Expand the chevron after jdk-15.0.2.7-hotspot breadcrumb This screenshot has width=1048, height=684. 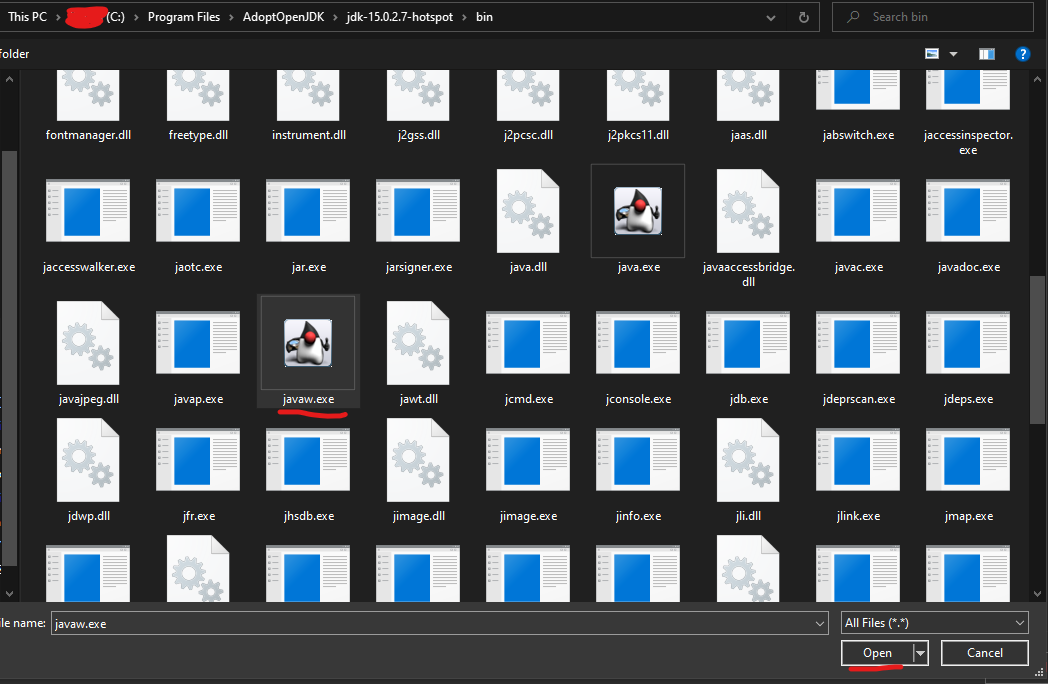[465, 17]
